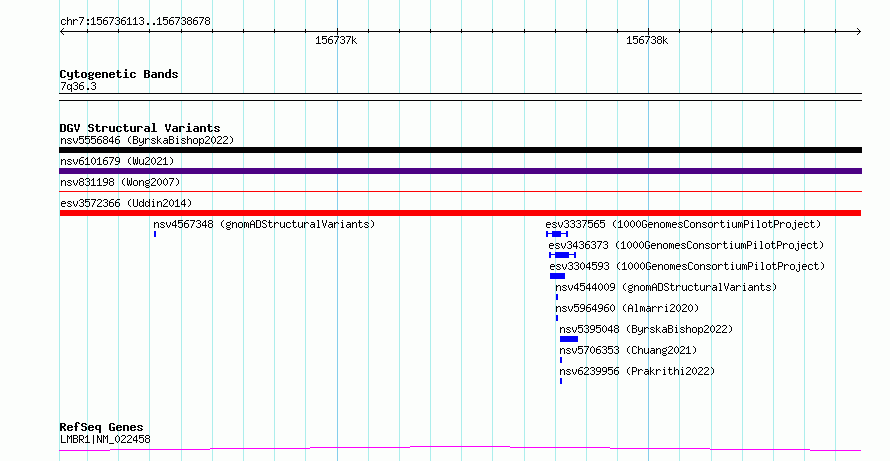
Task: Click the small nsv4567348 blue marker
Action: pos(155,234)
